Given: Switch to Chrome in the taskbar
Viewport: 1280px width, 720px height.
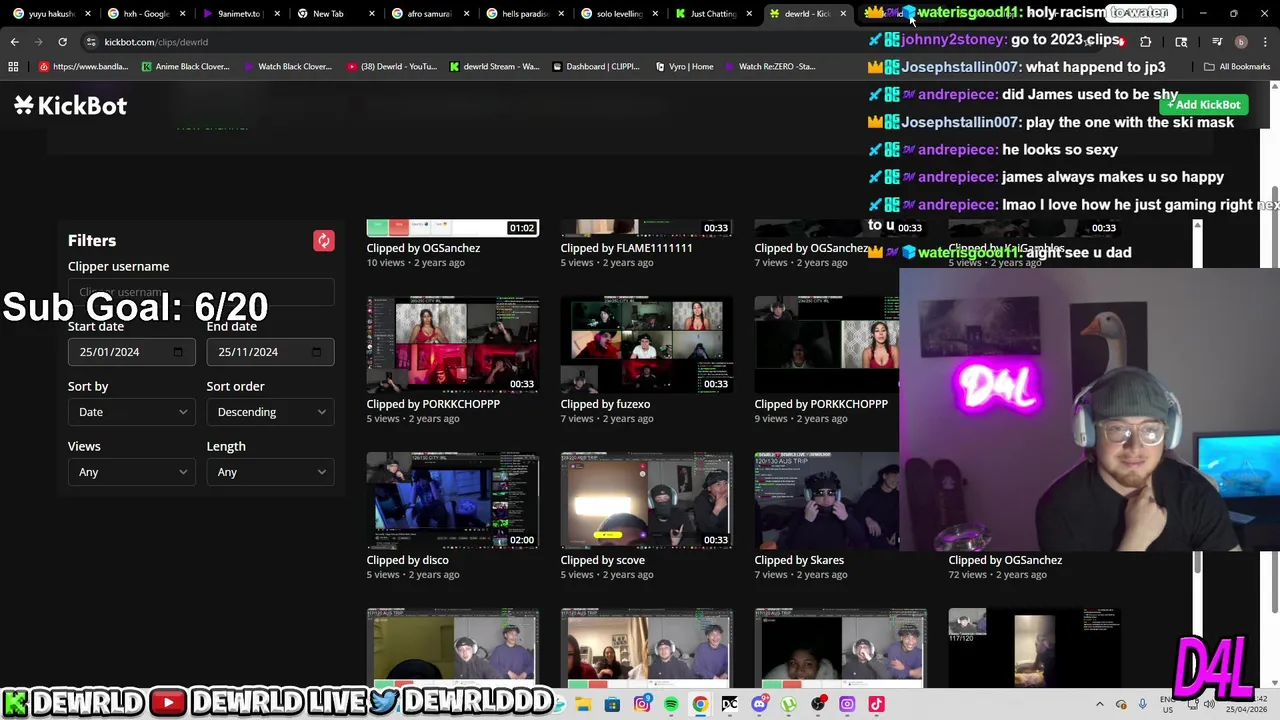Looking at the screenshot, I should (x=700, y=705).
